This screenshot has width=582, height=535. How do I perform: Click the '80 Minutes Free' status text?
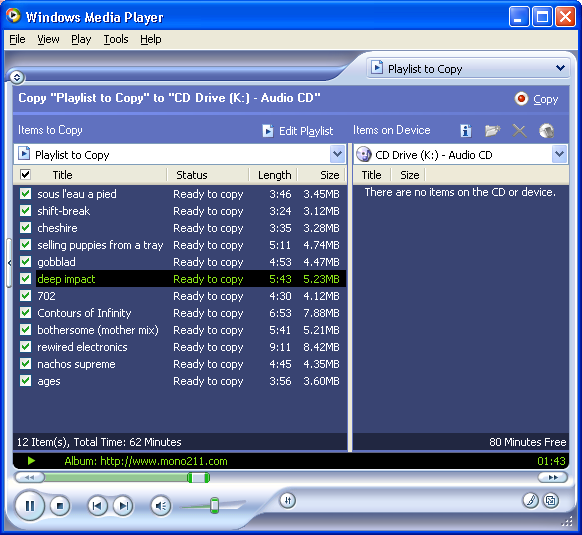point(527,442)
